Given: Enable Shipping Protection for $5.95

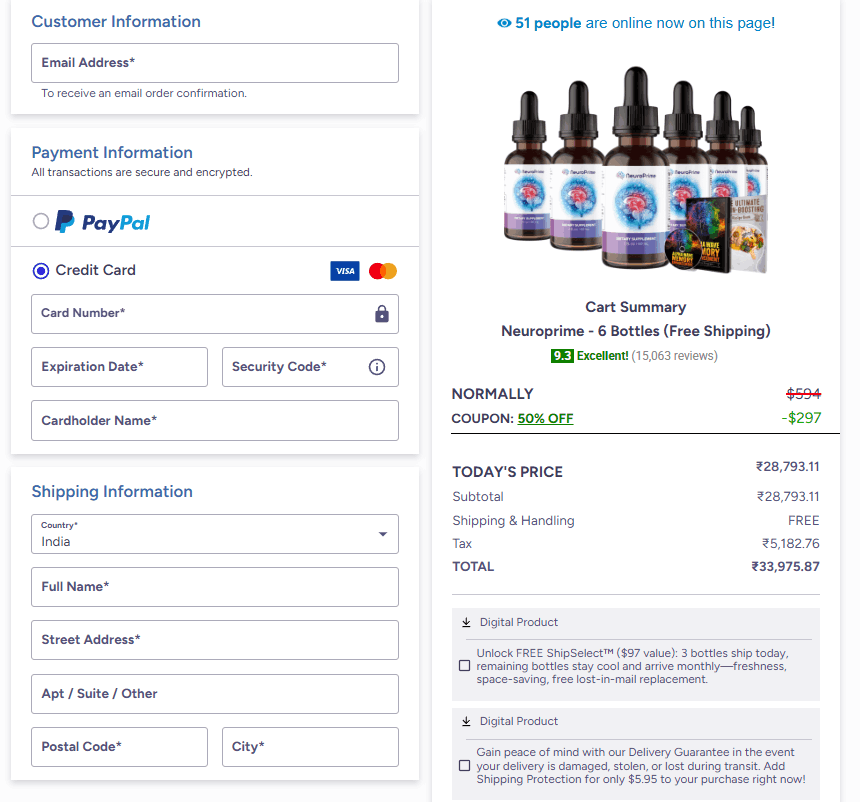Looking at the screenshot, I should coord(464,765).
